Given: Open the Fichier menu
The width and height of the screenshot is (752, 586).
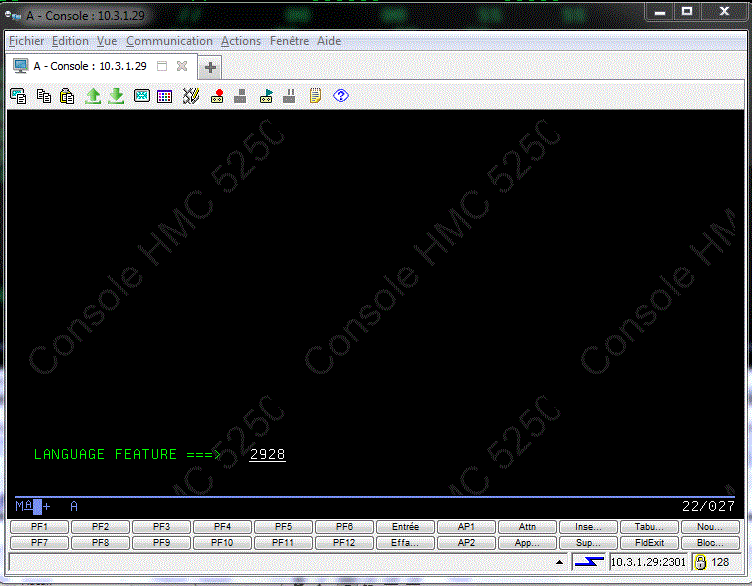Looking at the screenshot, I should pyautogui.click(x=26, y=41).
